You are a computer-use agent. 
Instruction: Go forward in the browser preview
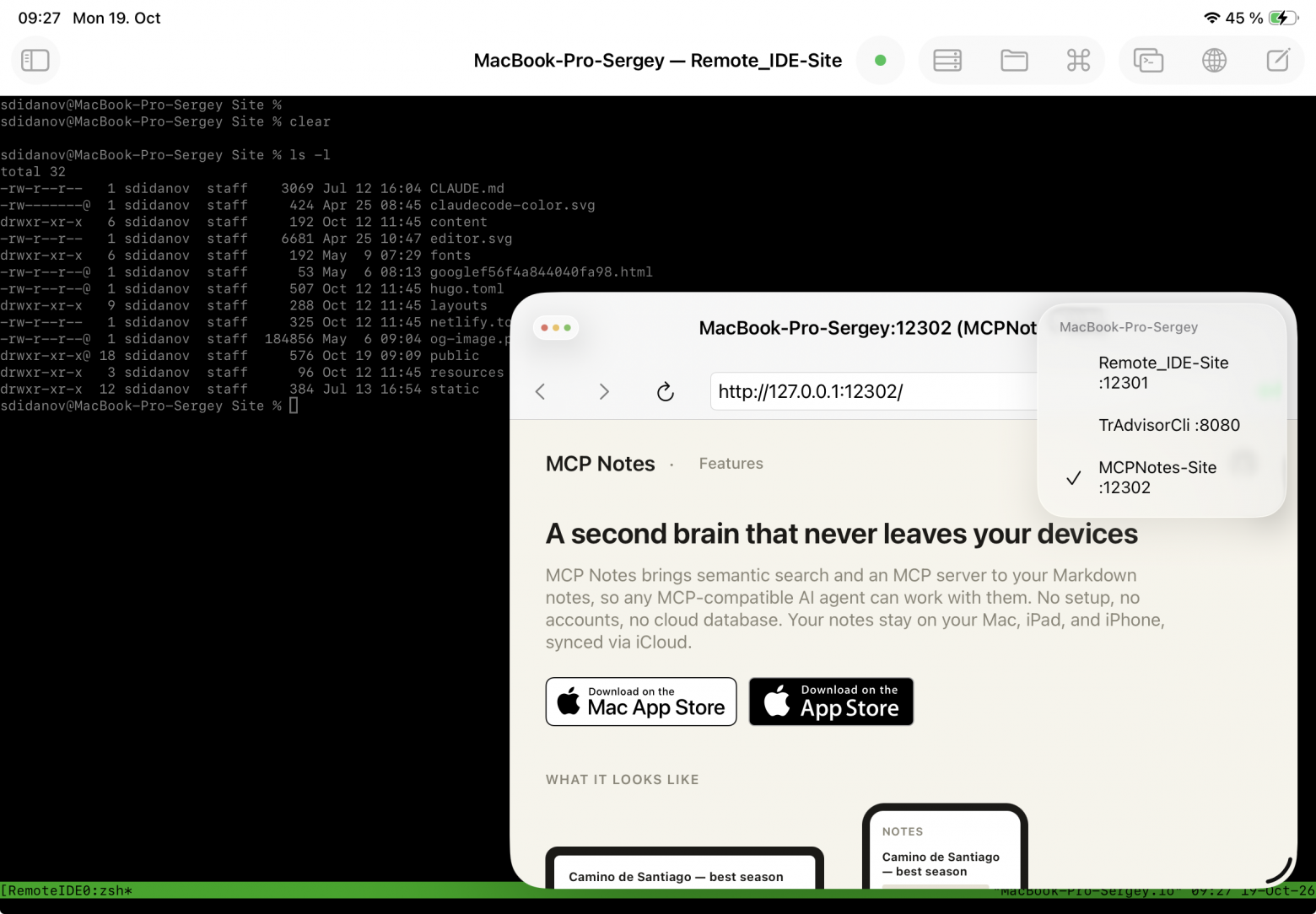point(604,391)
